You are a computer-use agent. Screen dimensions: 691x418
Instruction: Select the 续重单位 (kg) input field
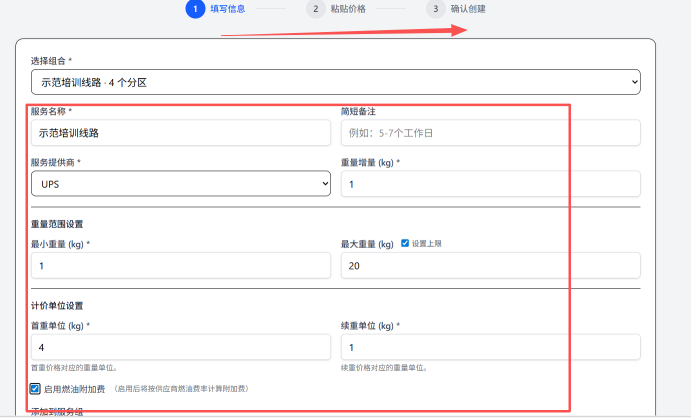click(490, 347)
